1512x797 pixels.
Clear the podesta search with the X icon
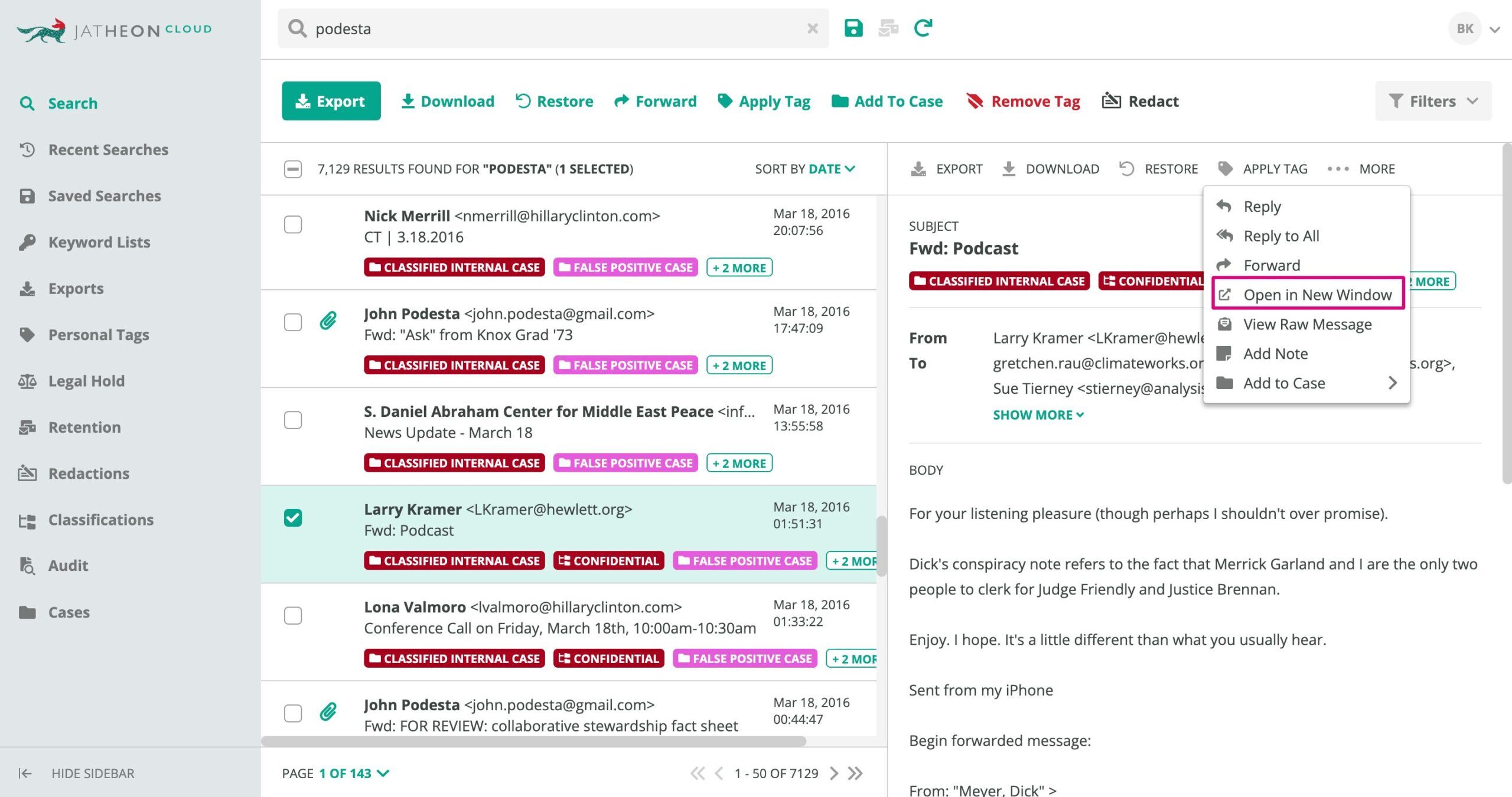pyautogui.click(x=813, y=28)
